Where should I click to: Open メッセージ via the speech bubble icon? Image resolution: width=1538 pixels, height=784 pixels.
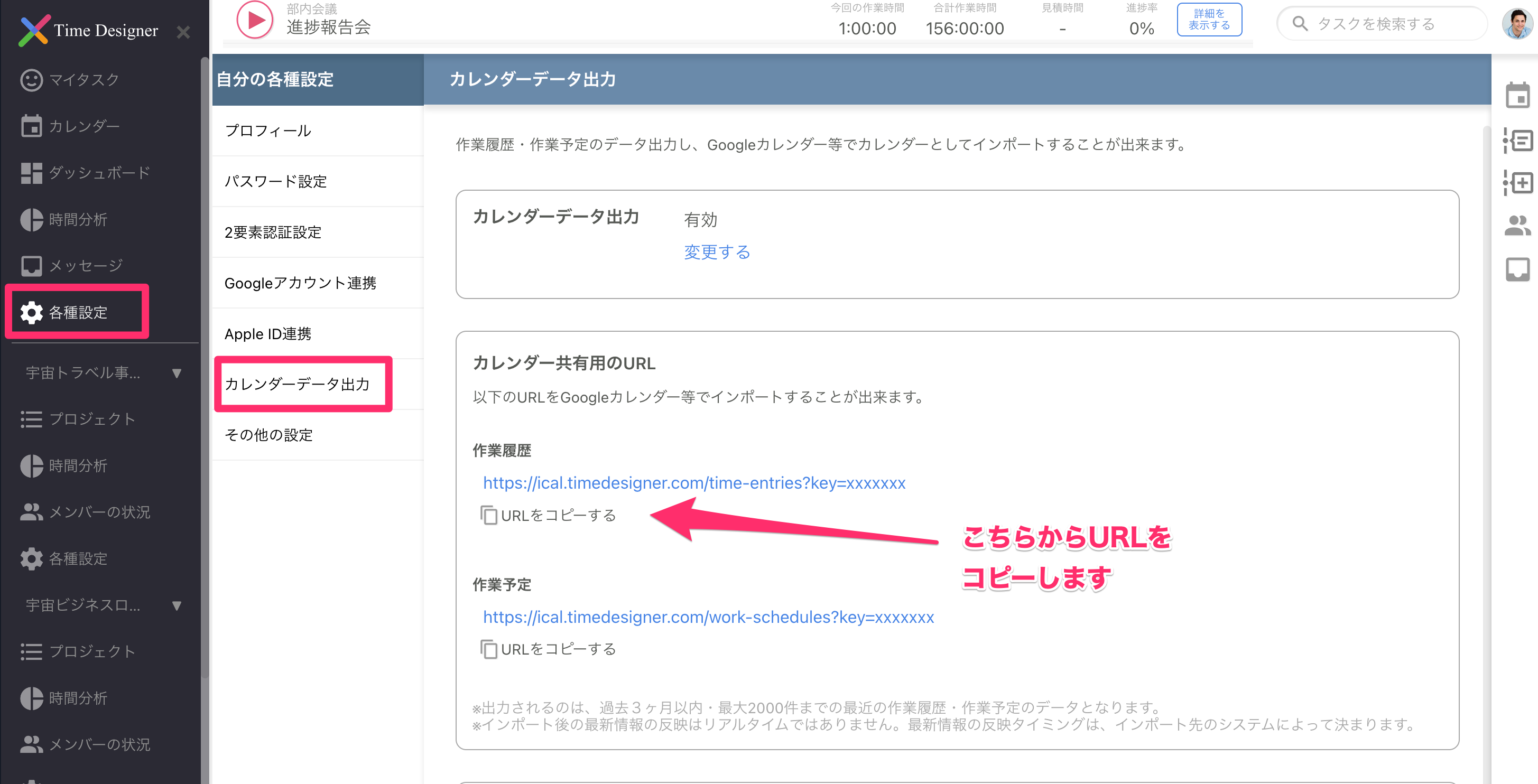31,265
